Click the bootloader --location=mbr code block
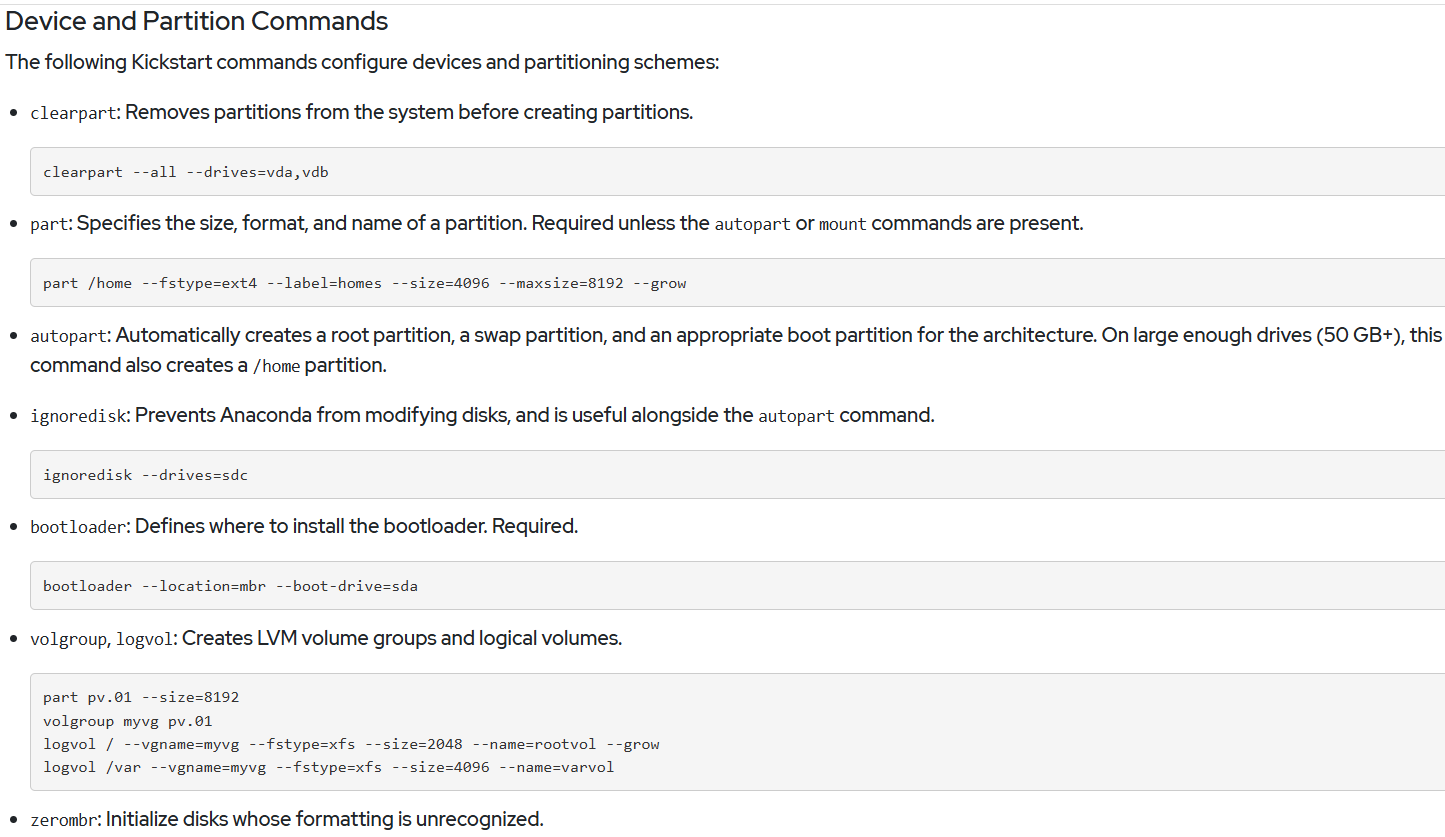1445x837 pixels. point(737,586)
